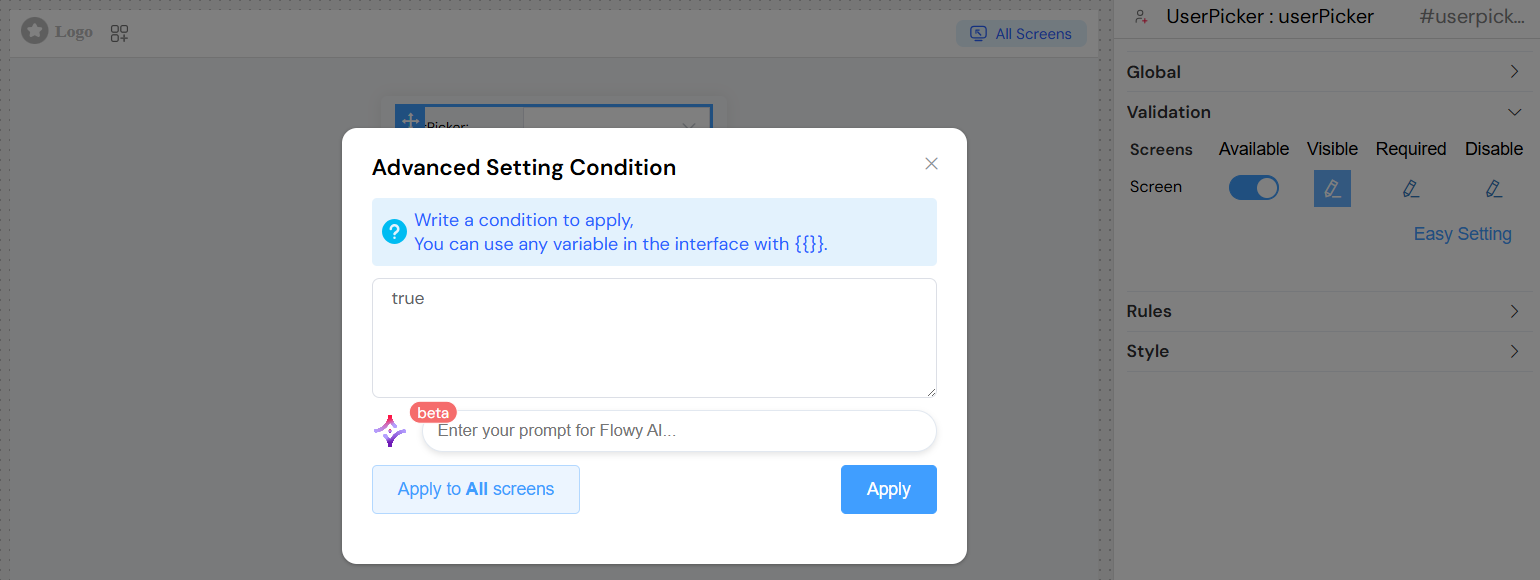Viewport: 1540px width, 580px height.
Task: Click the Flowy AI prompt input field
Action: [x=678, y=430]
